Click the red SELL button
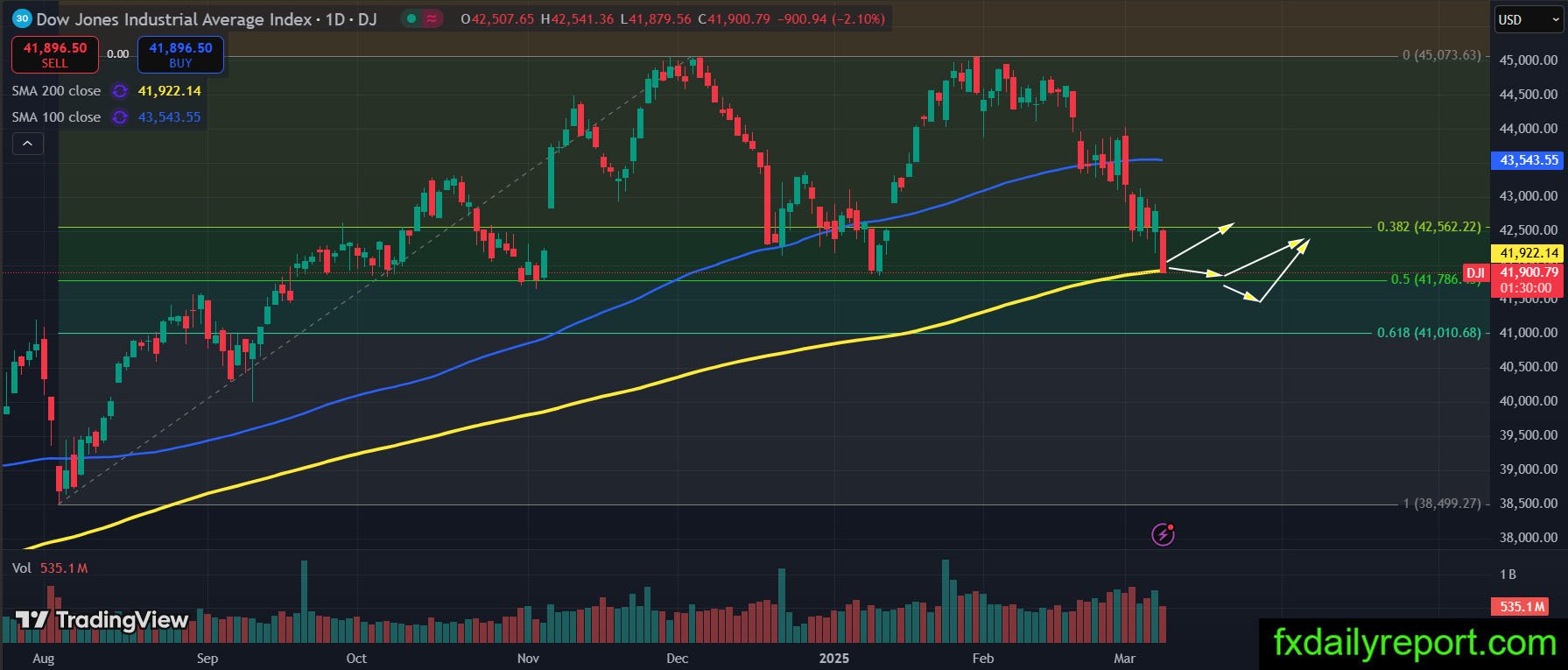1568x670 pixels. [x=54, y=54]
